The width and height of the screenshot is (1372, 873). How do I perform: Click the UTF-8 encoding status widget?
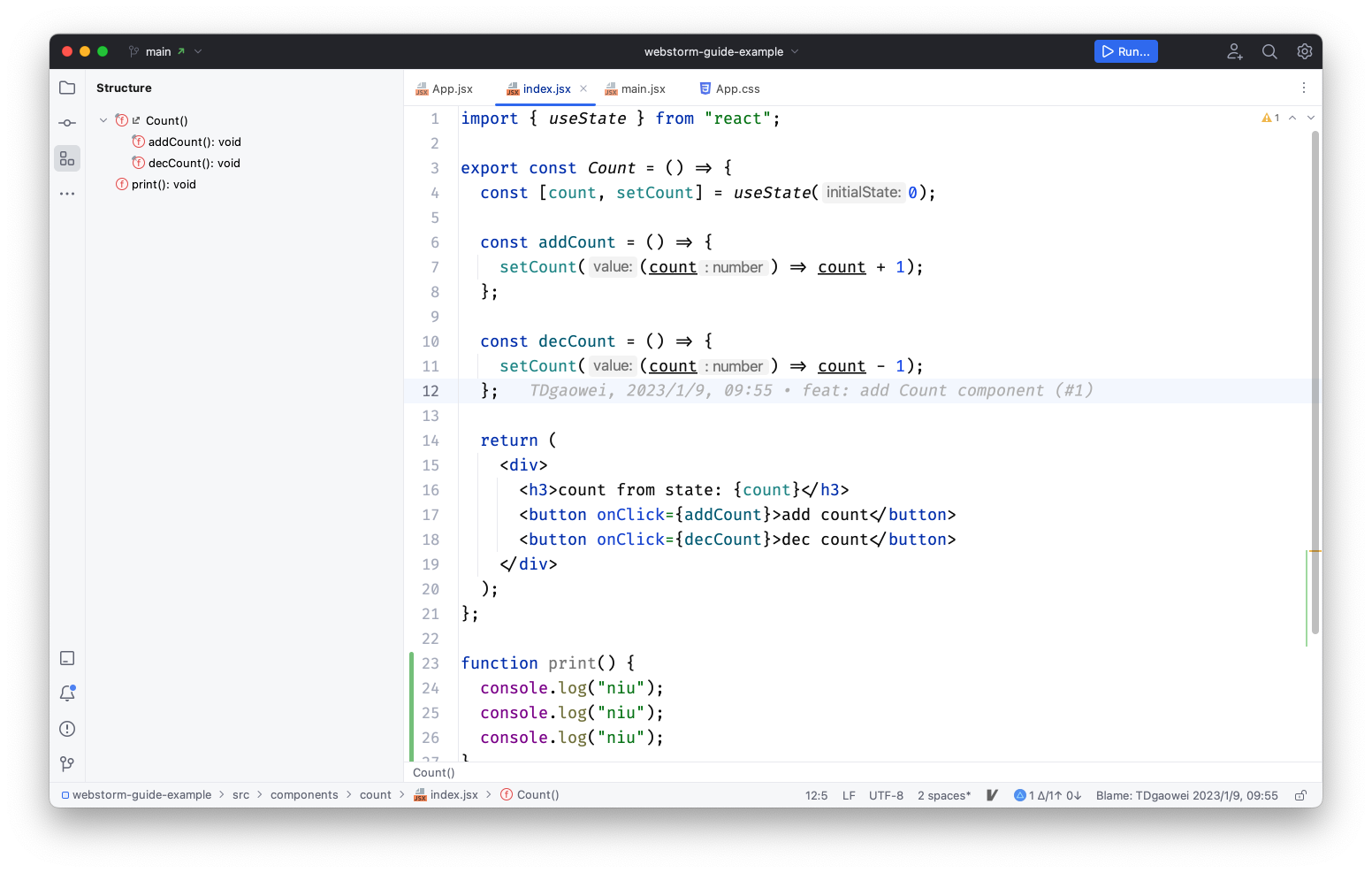(886, 795)
